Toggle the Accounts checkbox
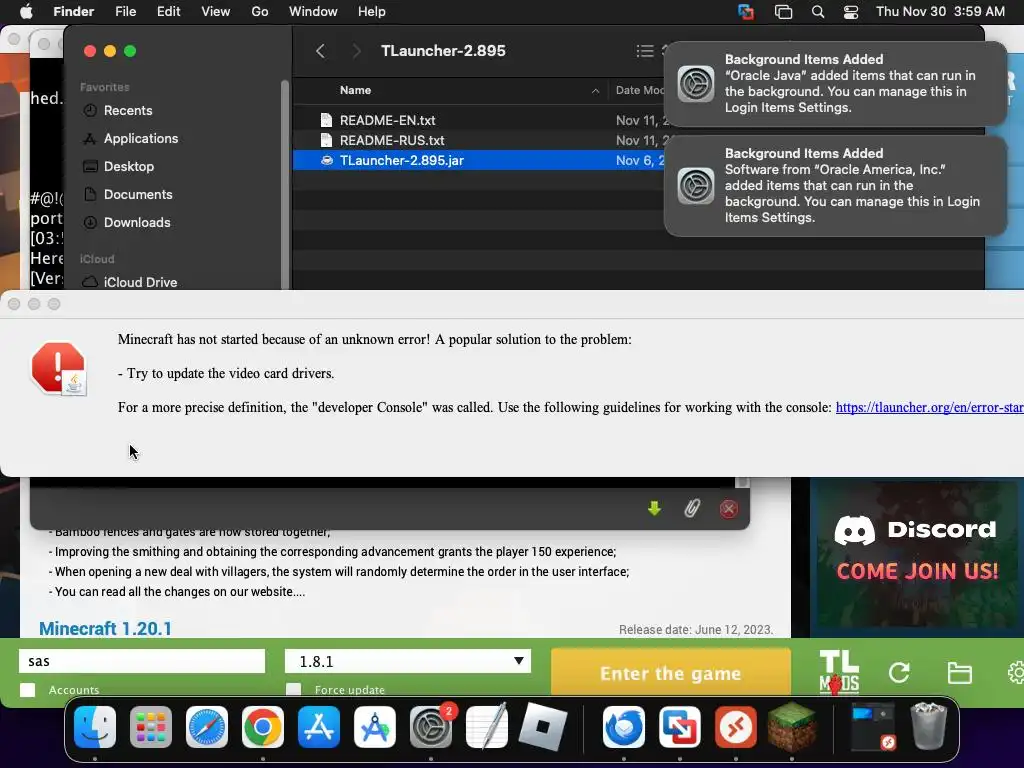The image size is (1024, 768). 27,690
